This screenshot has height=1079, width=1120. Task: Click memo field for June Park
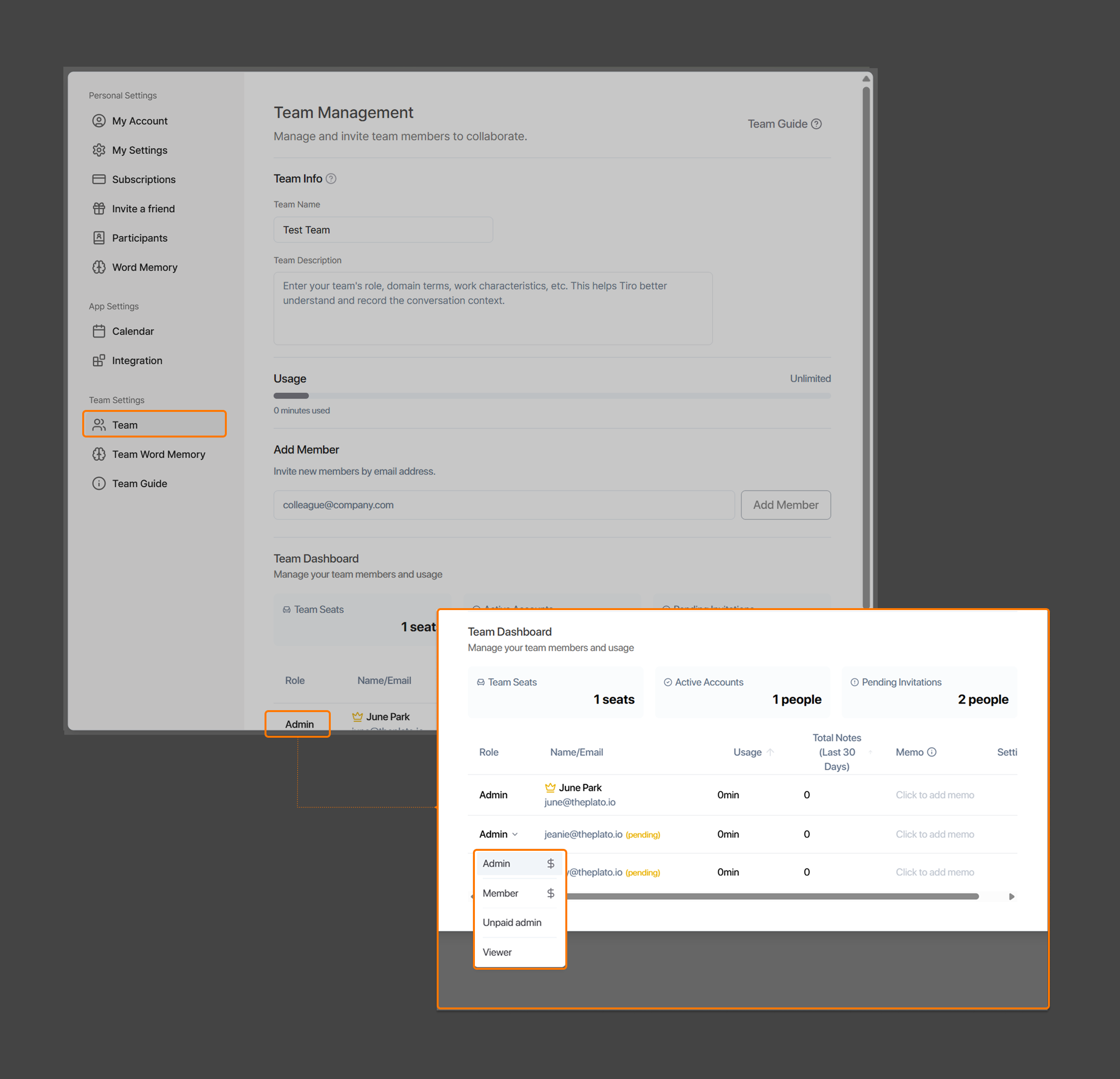(934, 795)
